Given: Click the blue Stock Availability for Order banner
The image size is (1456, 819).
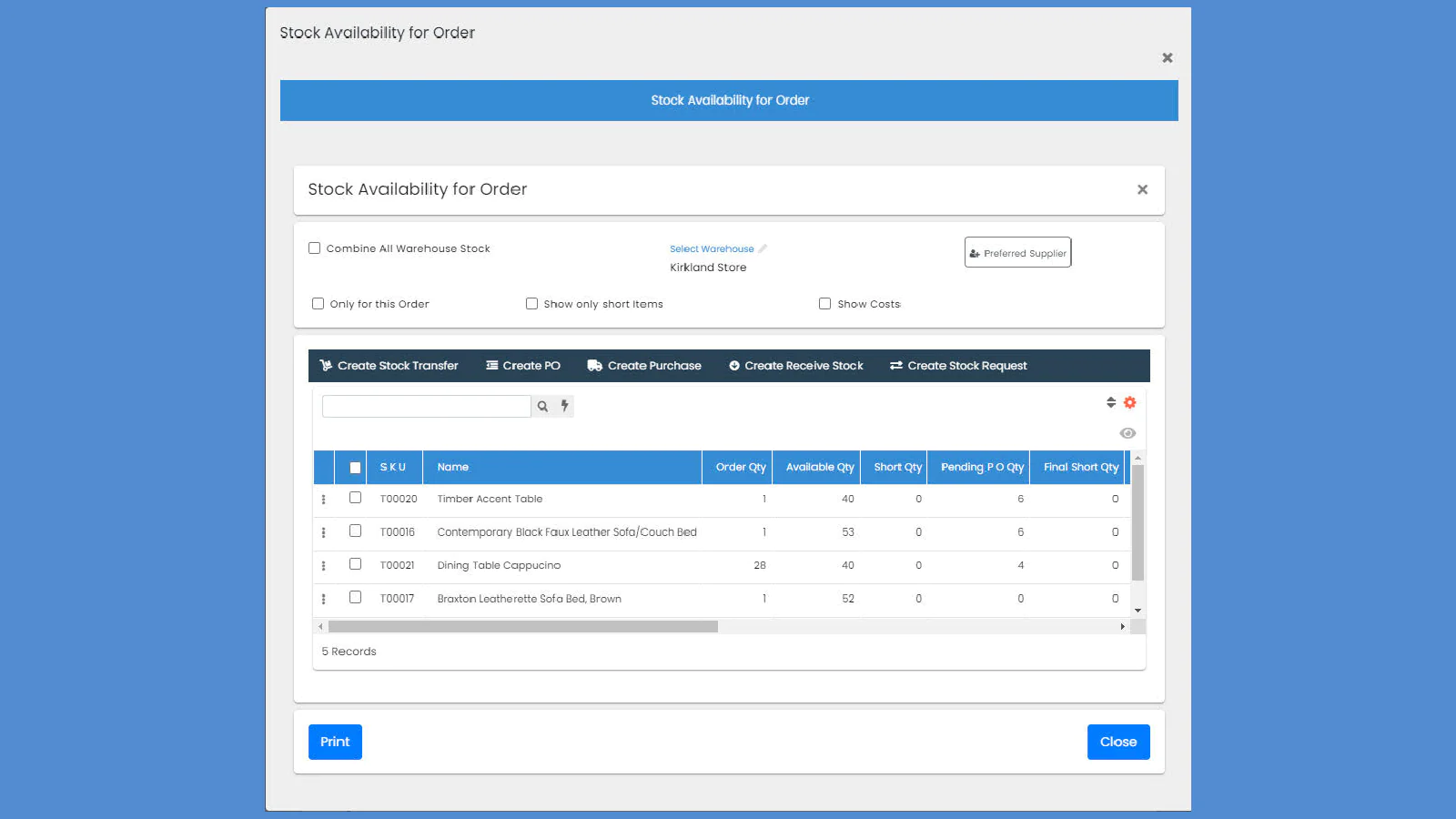Looking at the screenshot, I should click(729, 100).
